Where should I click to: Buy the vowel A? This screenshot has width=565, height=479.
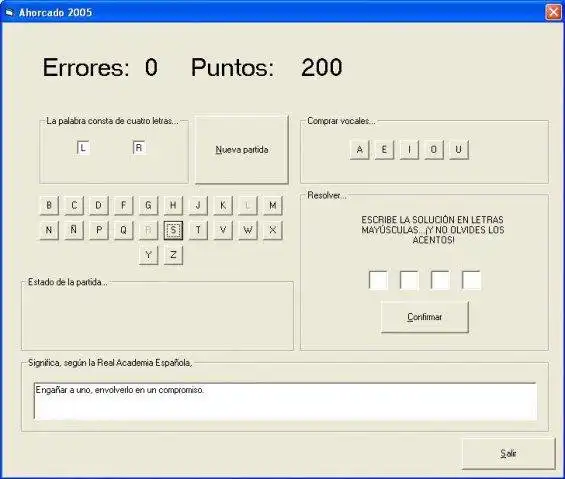[360, 150]
